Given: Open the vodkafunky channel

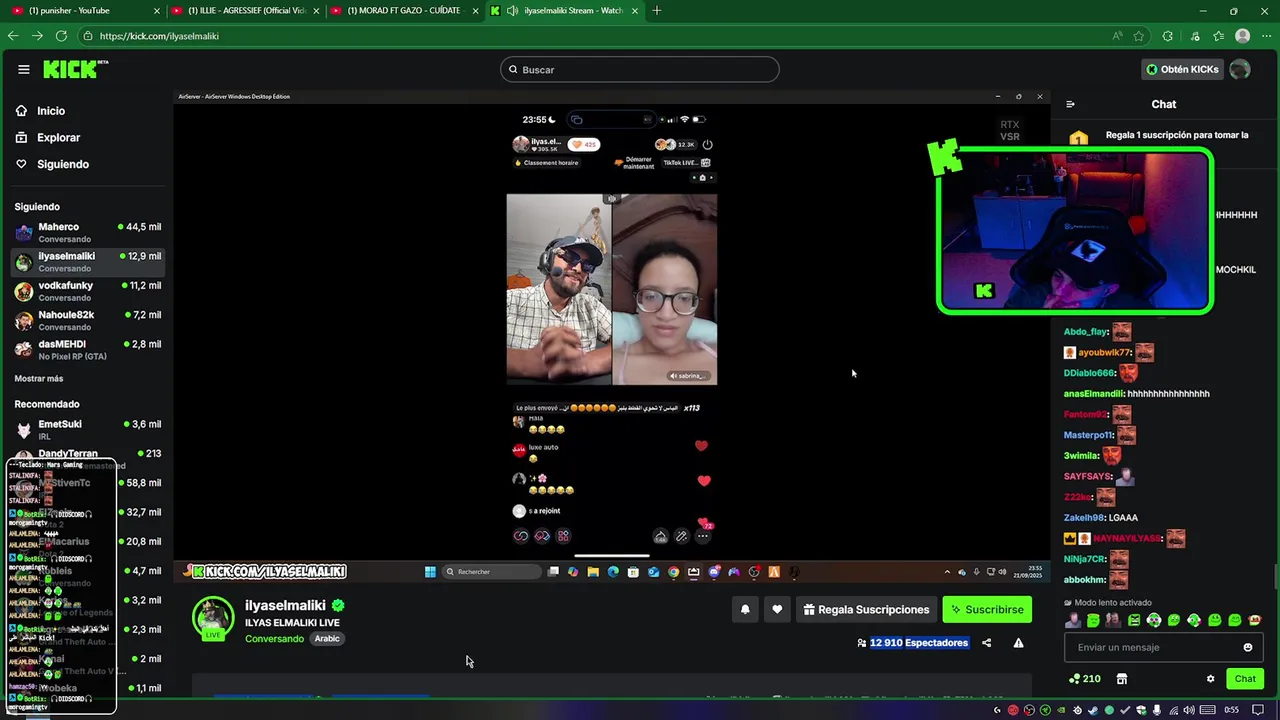Looking at the screenshot, I should click(x=88, y=291).
